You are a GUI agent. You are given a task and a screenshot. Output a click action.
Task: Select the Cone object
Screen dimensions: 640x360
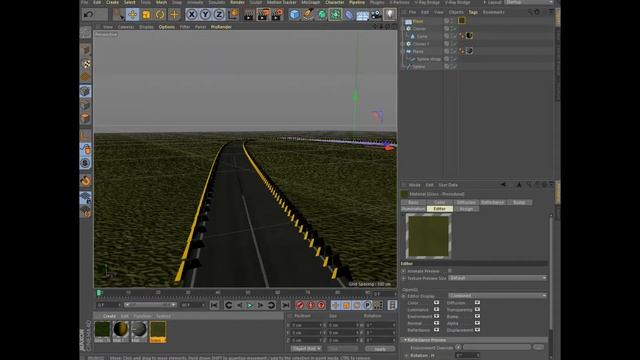click(x=422, y=36)
